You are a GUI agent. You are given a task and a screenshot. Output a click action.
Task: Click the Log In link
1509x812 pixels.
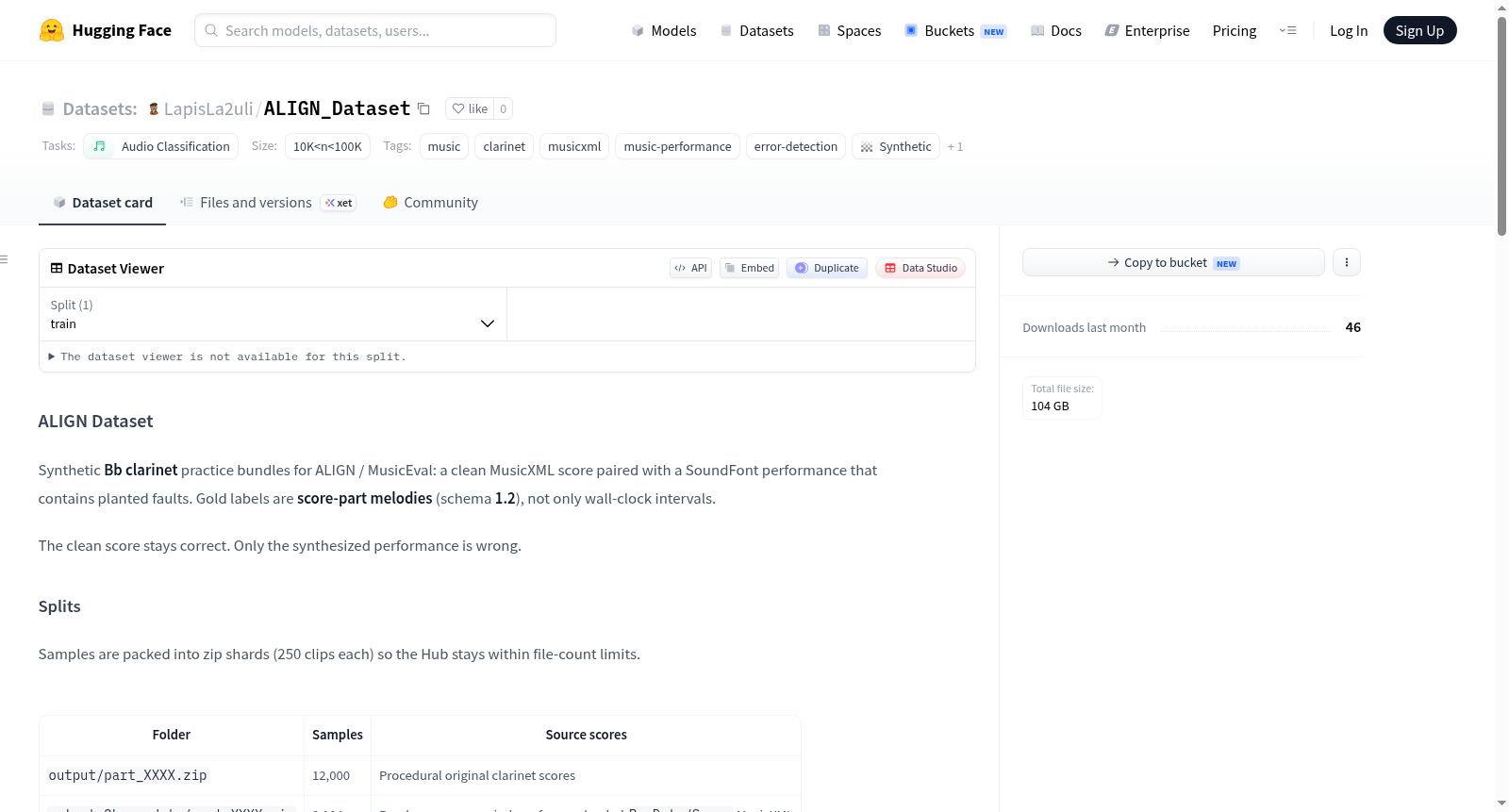(1349, 30)
